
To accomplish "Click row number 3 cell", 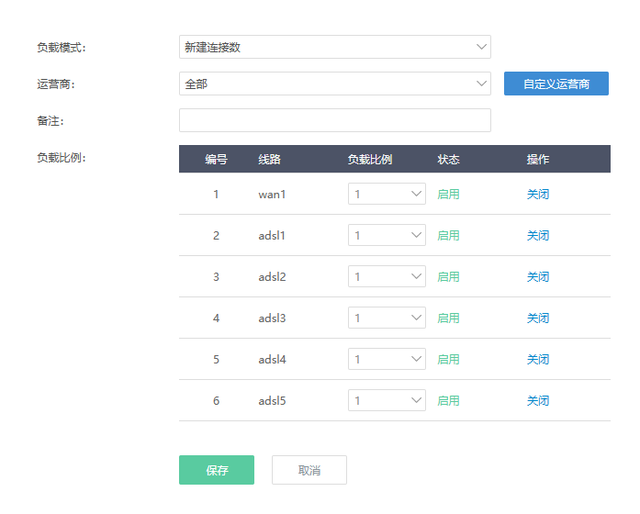I will 216,276.
